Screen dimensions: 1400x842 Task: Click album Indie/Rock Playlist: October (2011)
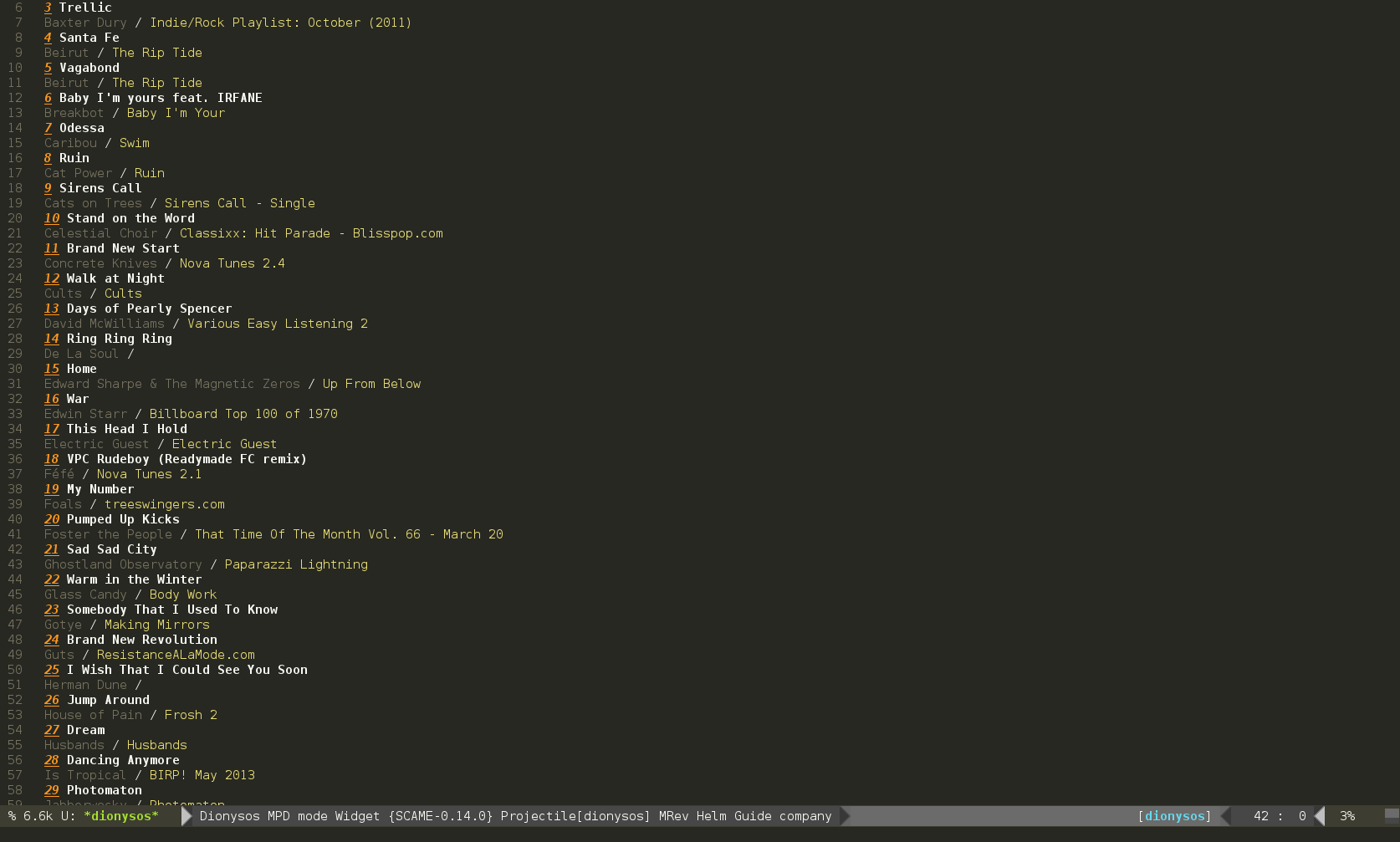click(x=281, y=23)
